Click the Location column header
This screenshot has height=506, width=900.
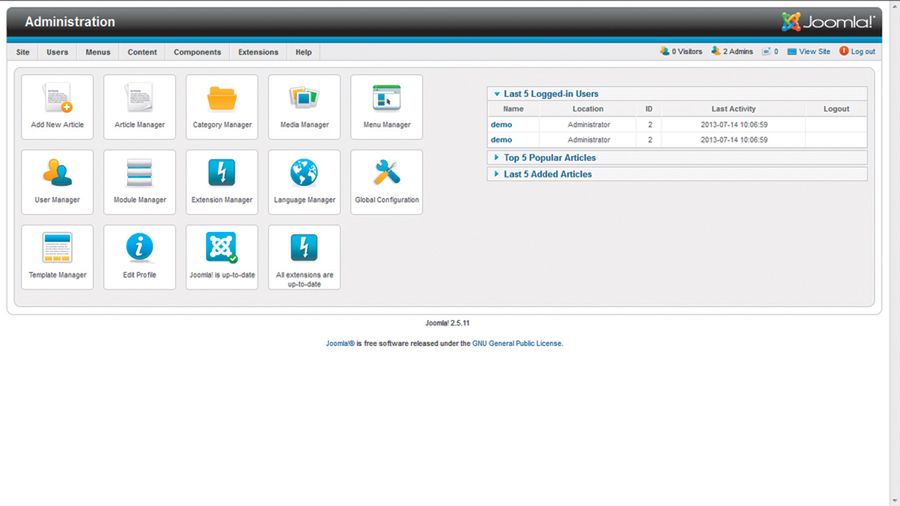pos(588,109)
